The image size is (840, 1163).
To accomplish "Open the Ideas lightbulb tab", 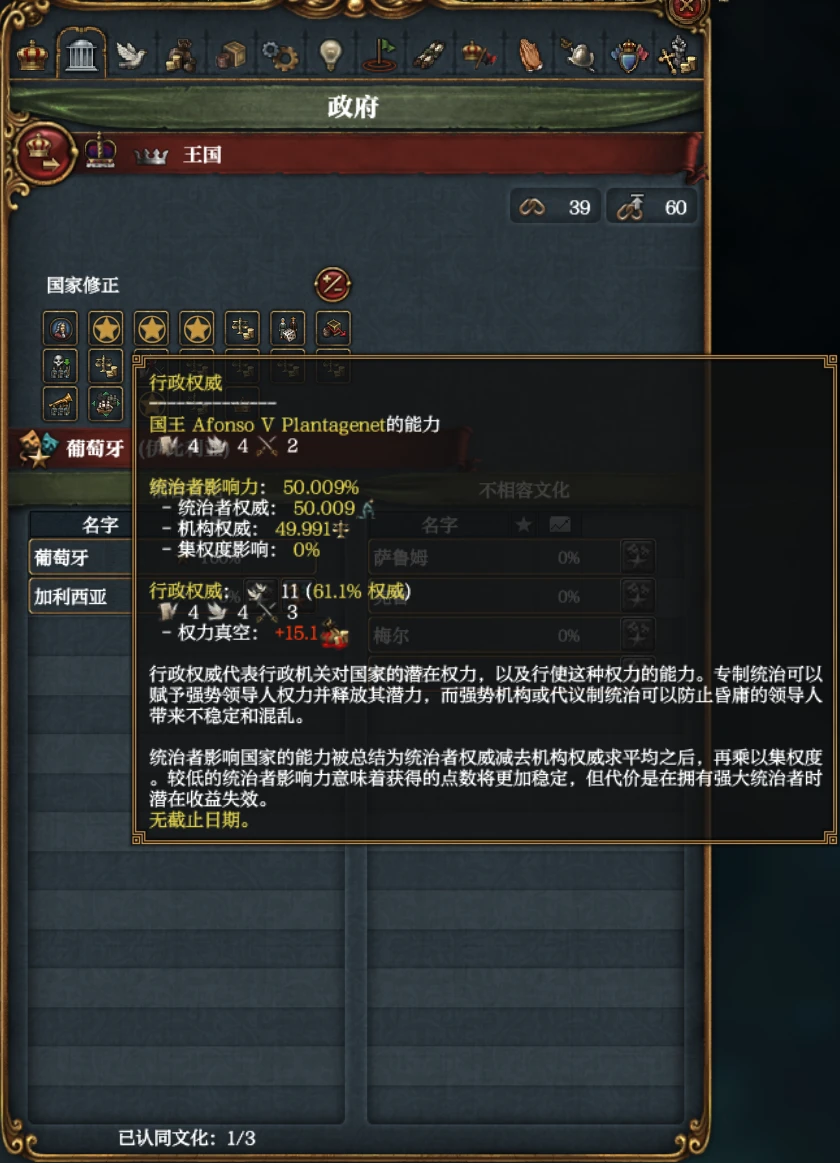I will (x=330, y=56).
